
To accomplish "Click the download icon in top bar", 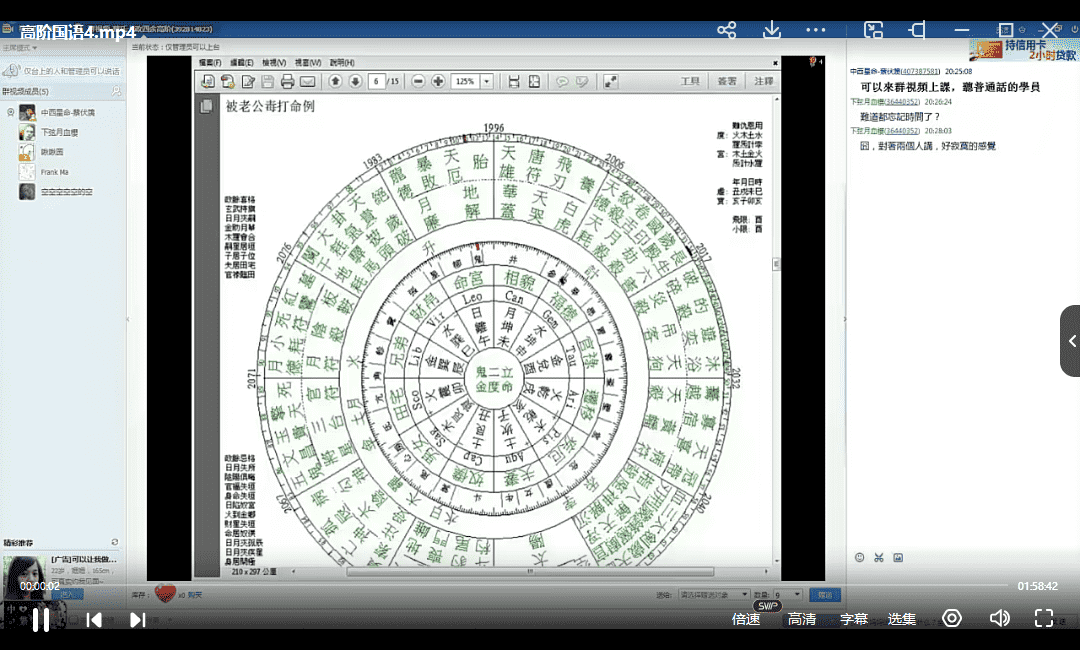I will [771, 30].
